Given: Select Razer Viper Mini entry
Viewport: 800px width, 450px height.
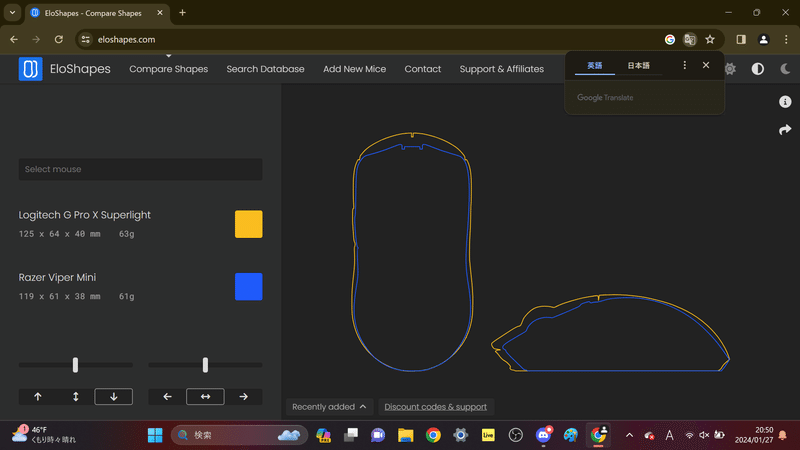Looking at the screenshot, I should (57, 278).
